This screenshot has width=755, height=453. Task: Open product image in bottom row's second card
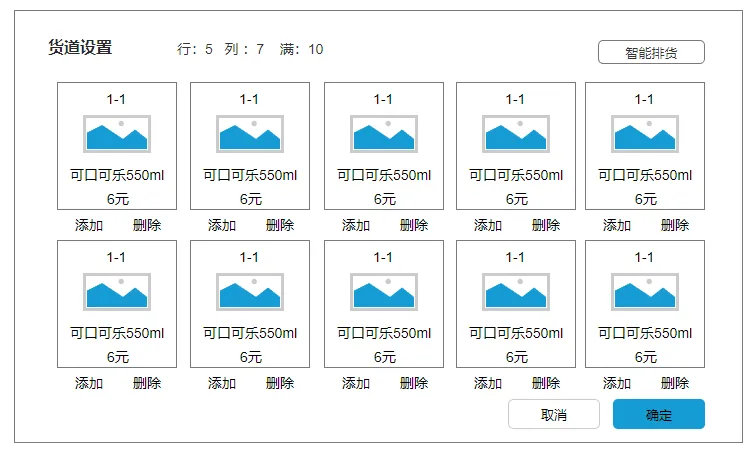point(250,292)
